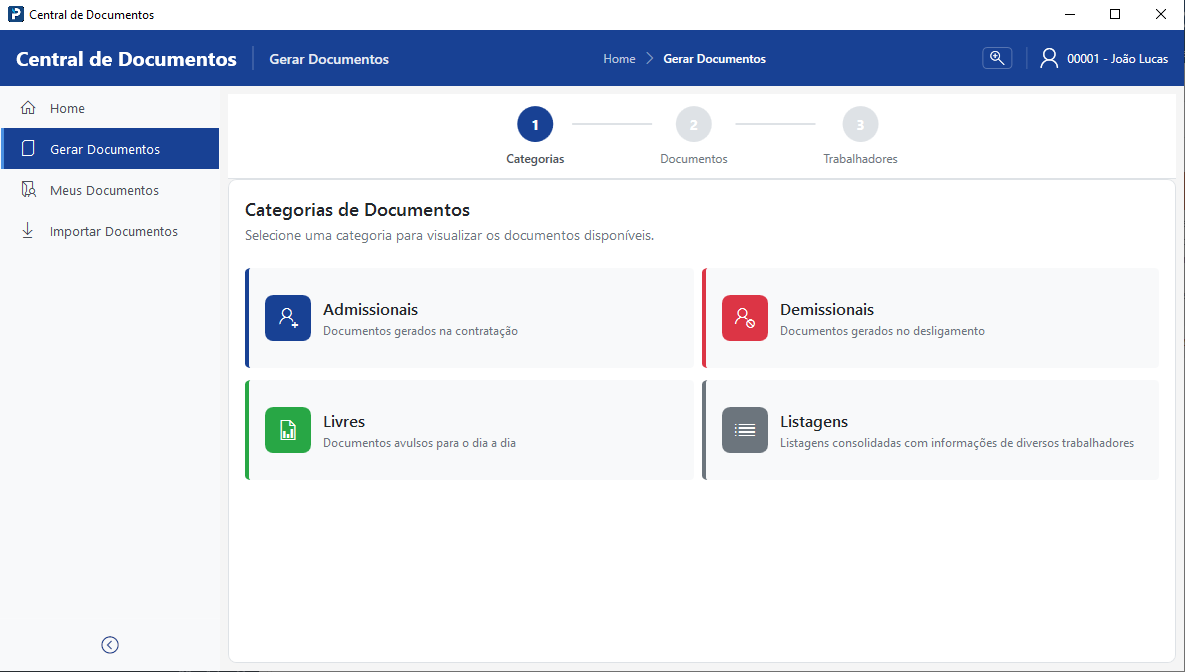
Task: Click the gray Listagens list icon
Action: [744, 429]
